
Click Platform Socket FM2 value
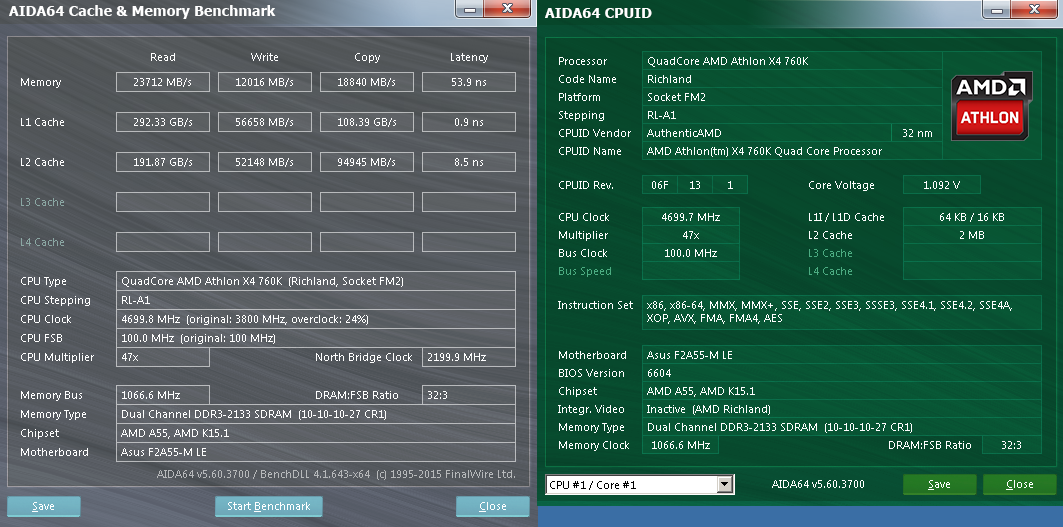point(792,97)
